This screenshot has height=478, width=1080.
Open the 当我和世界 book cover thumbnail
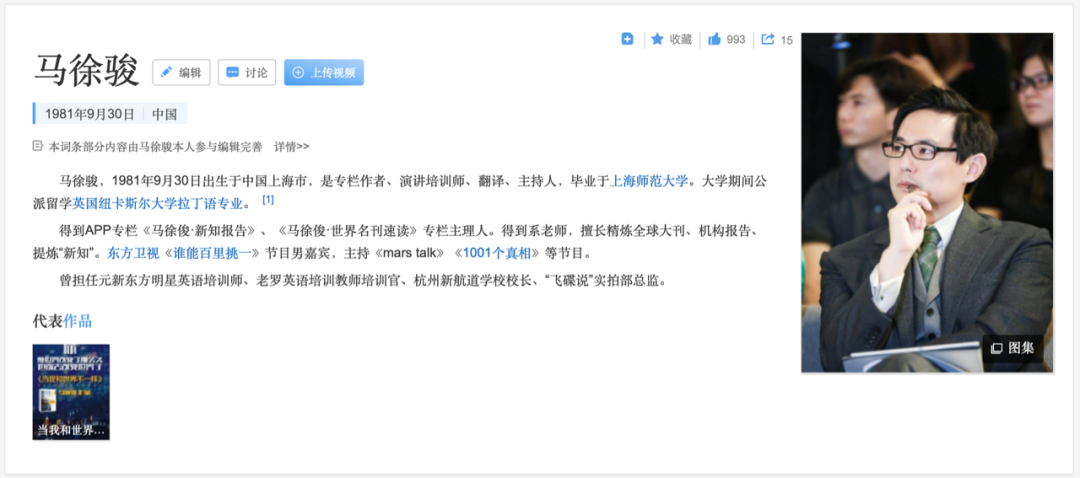(x=71, y=392)
